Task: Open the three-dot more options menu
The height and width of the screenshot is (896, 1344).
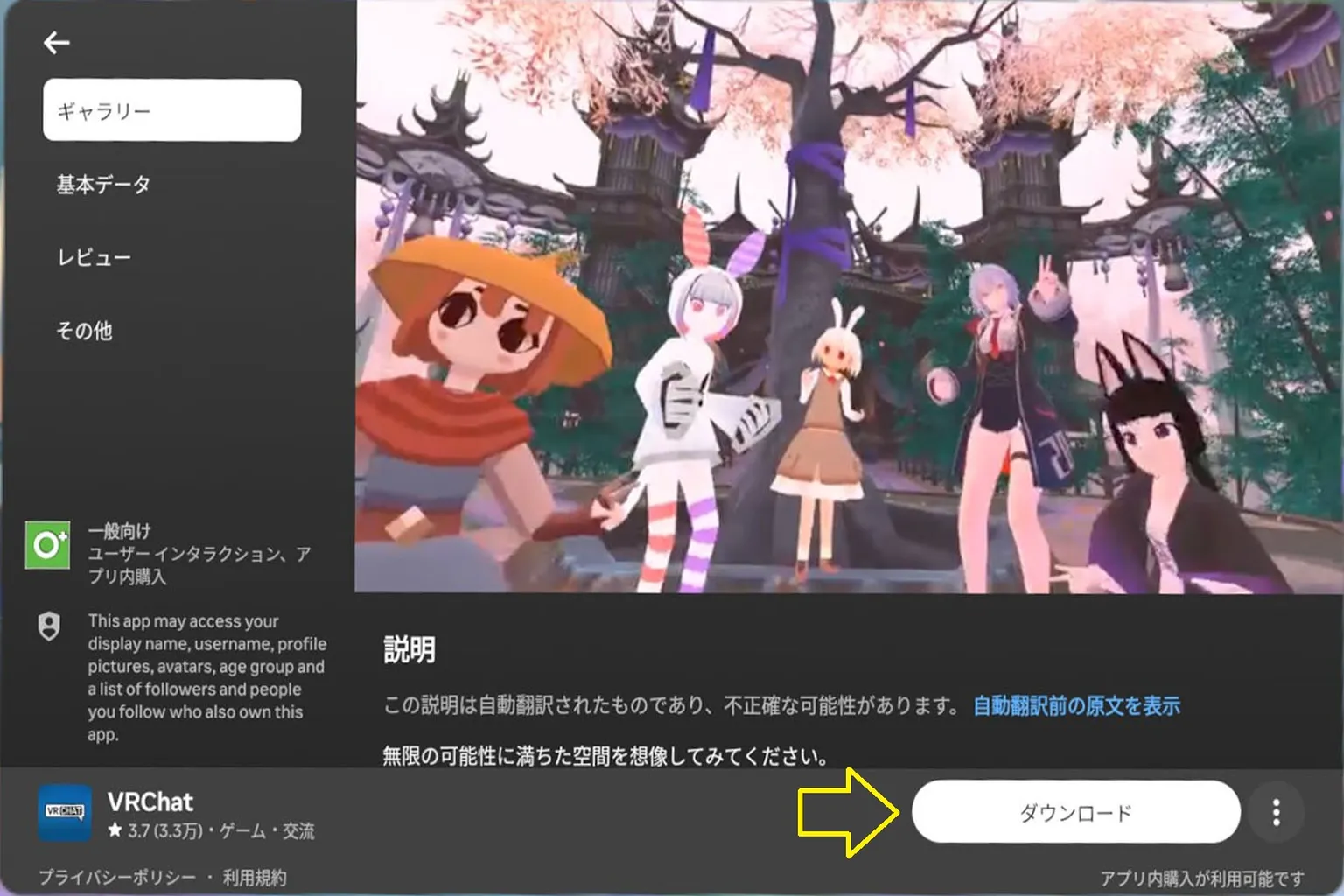Action: click(x=1277, y=812)
